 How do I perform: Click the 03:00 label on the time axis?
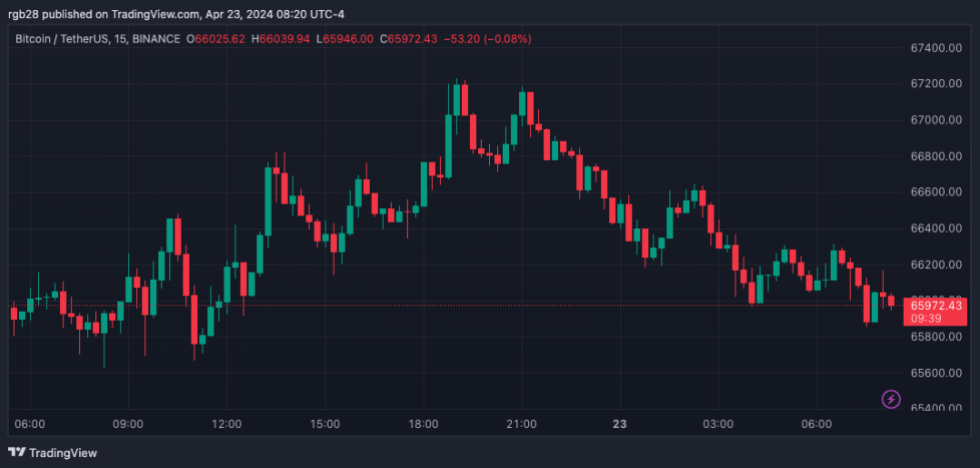(718, 424)
